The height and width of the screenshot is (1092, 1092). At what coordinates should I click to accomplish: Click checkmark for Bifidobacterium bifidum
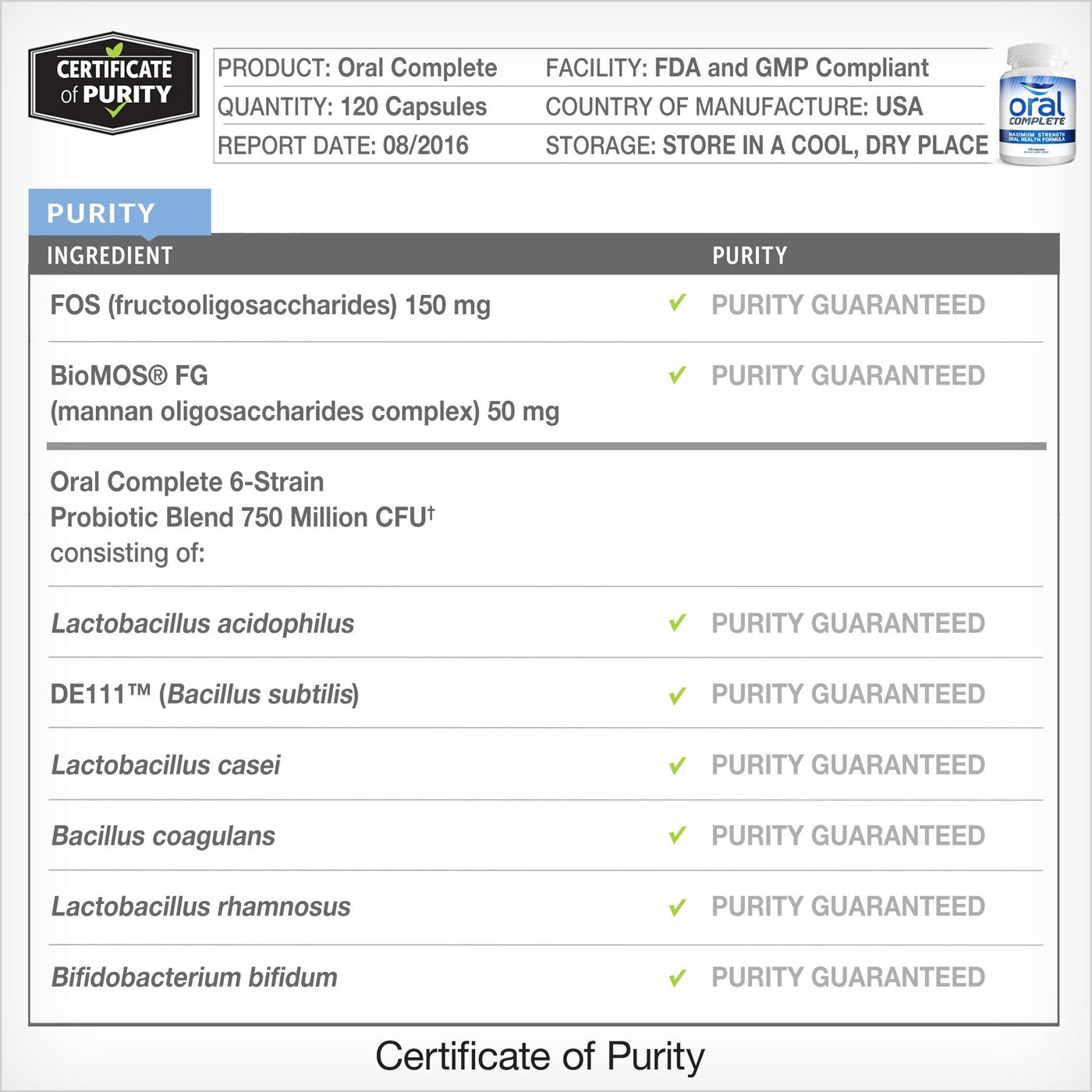pyautogui.click(x=677, y=977)
